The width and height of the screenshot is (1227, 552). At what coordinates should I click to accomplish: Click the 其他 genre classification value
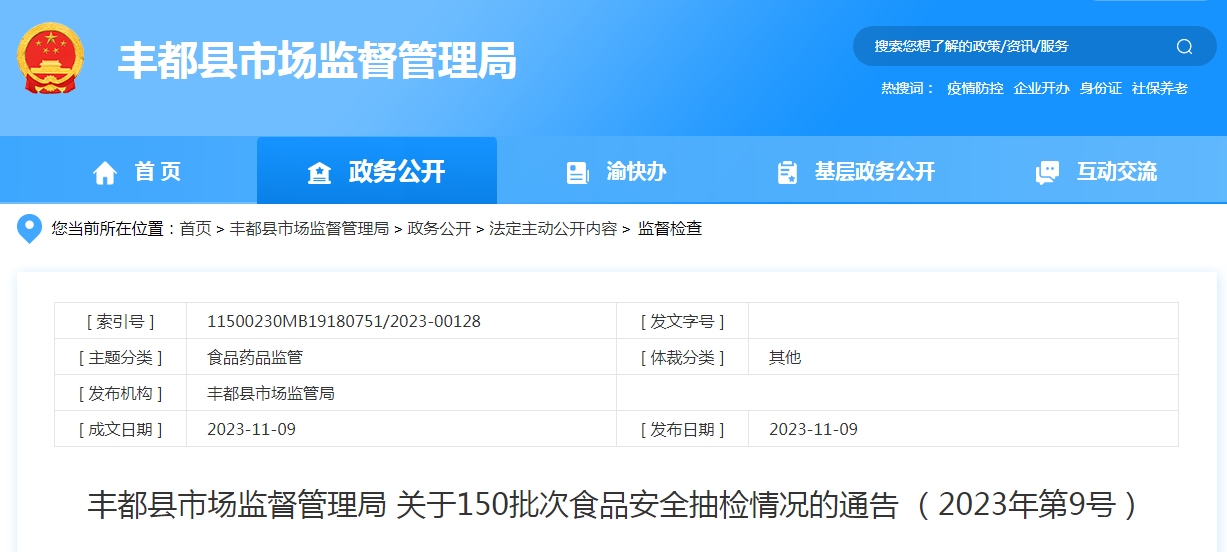coord(785,357)
